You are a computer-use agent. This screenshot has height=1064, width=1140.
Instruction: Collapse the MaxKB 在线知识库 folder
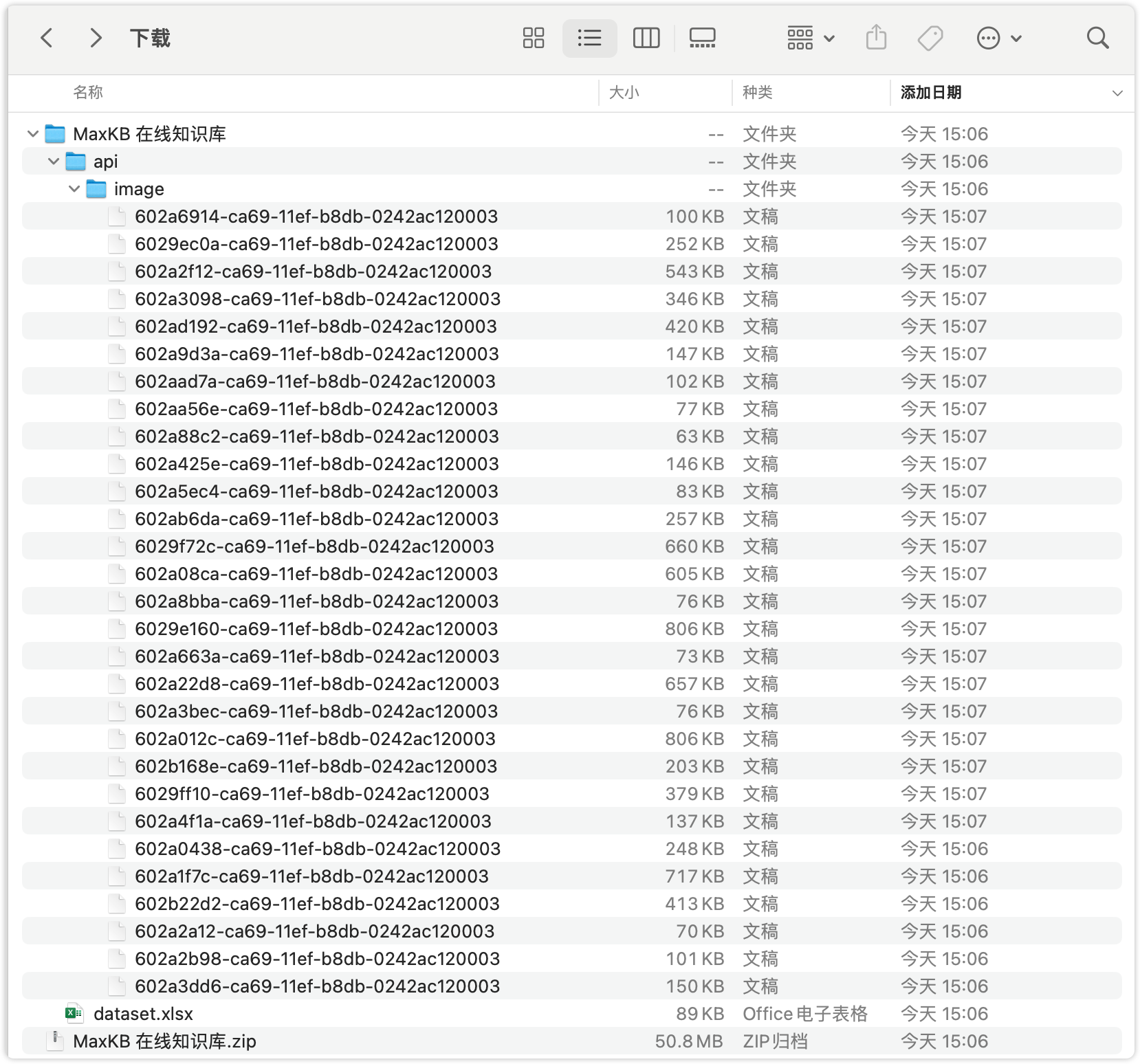(32, 134)
